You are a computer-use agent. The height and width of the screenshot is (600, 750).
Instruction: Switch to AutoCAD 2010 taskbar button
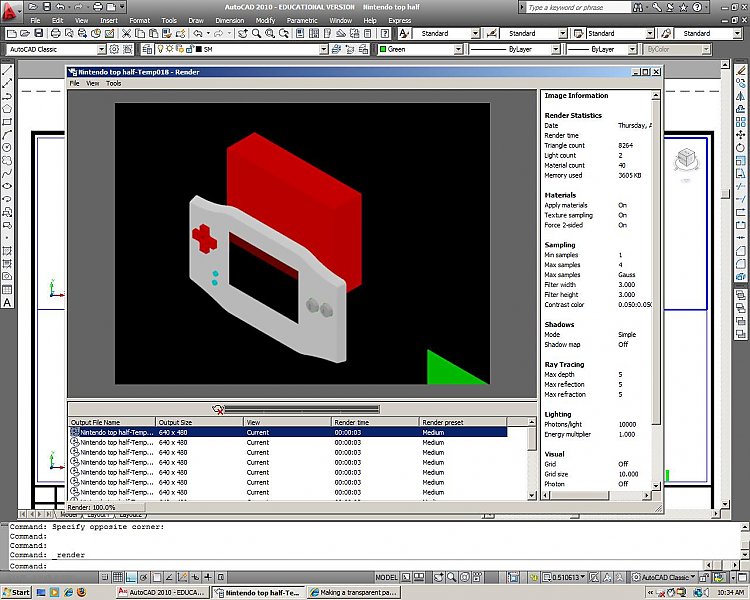pos(162,592)
